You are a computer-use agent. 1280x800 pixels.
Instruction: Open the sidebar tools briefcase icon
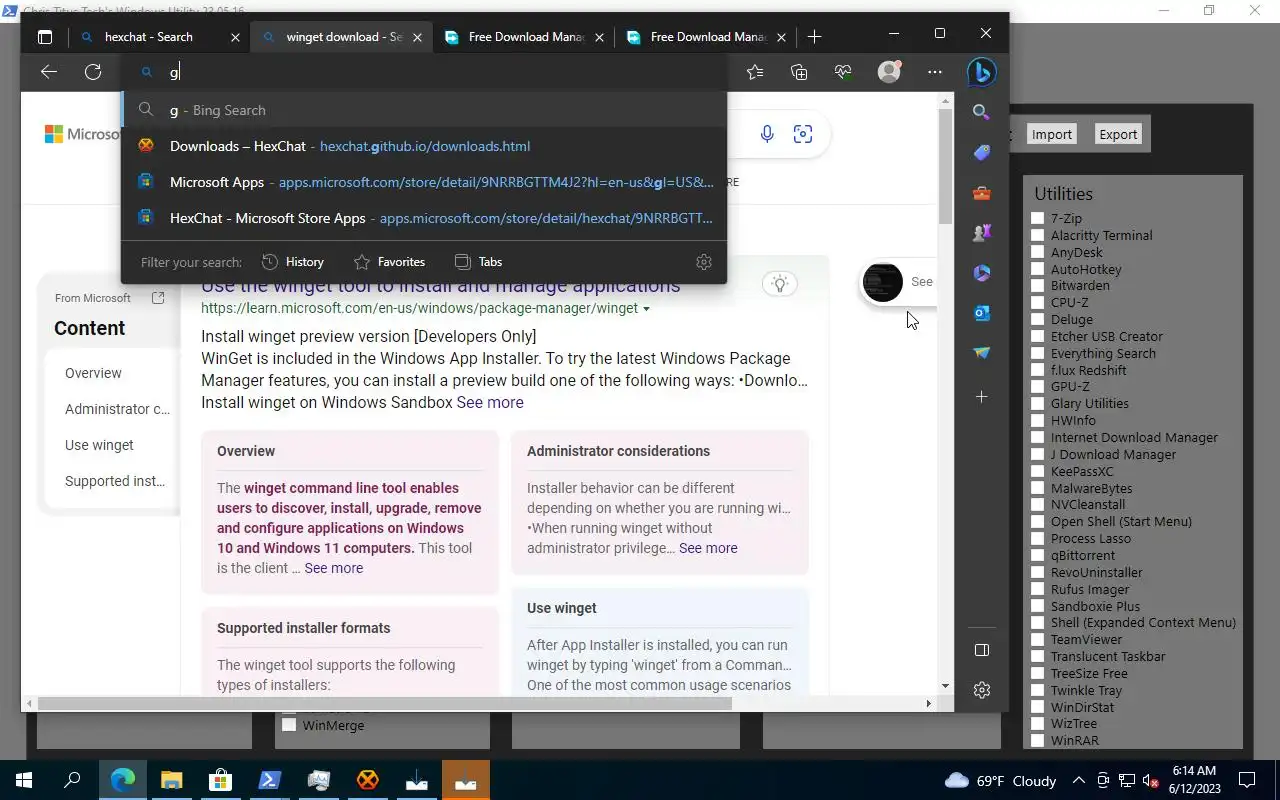[981, 193]
